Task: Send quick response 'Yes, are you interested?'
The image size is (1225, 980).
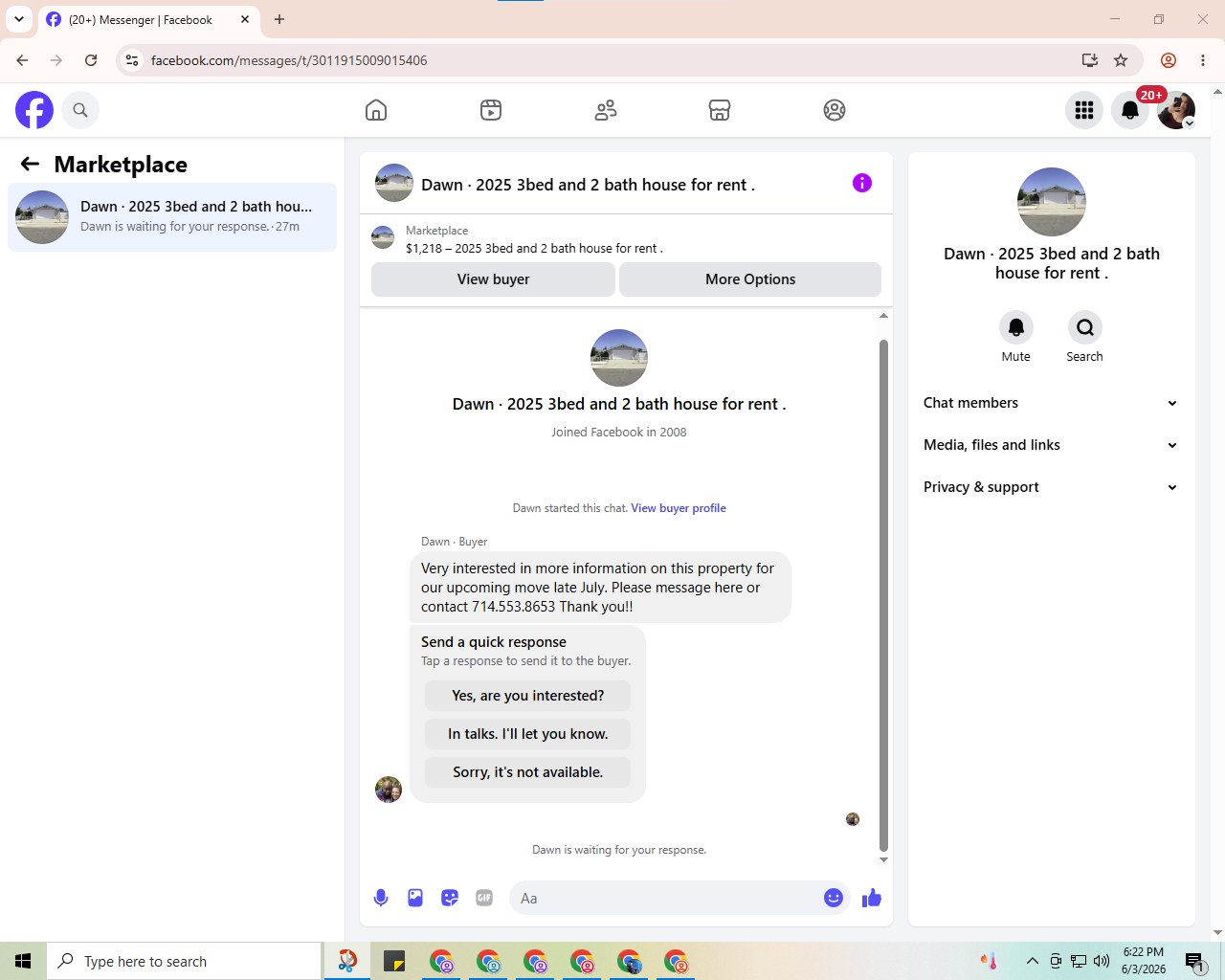Action: [x=528, y=696]
